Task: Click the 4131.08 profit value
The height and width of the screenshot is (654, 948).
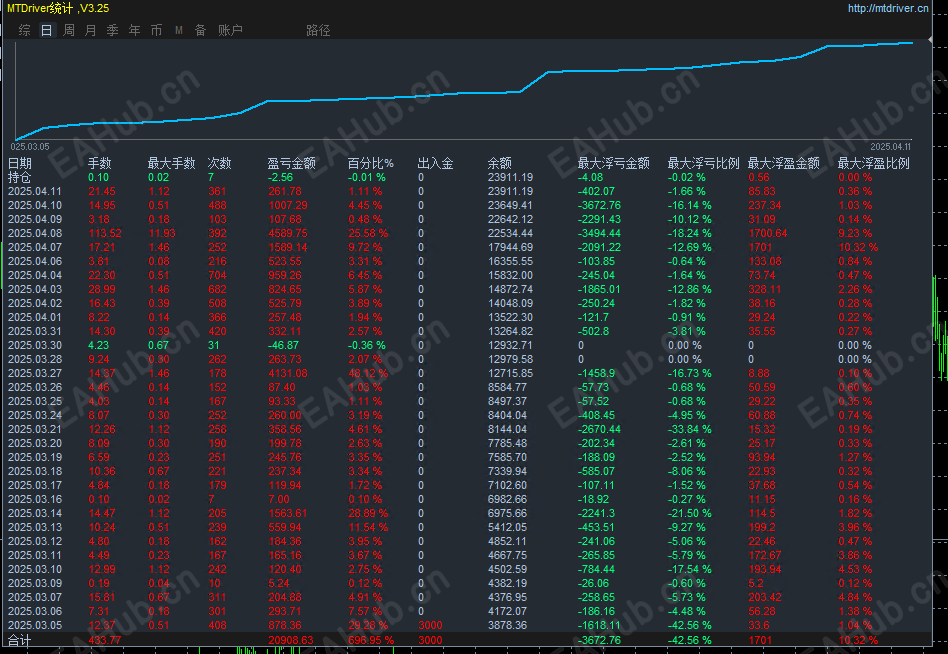Action: 288,373
